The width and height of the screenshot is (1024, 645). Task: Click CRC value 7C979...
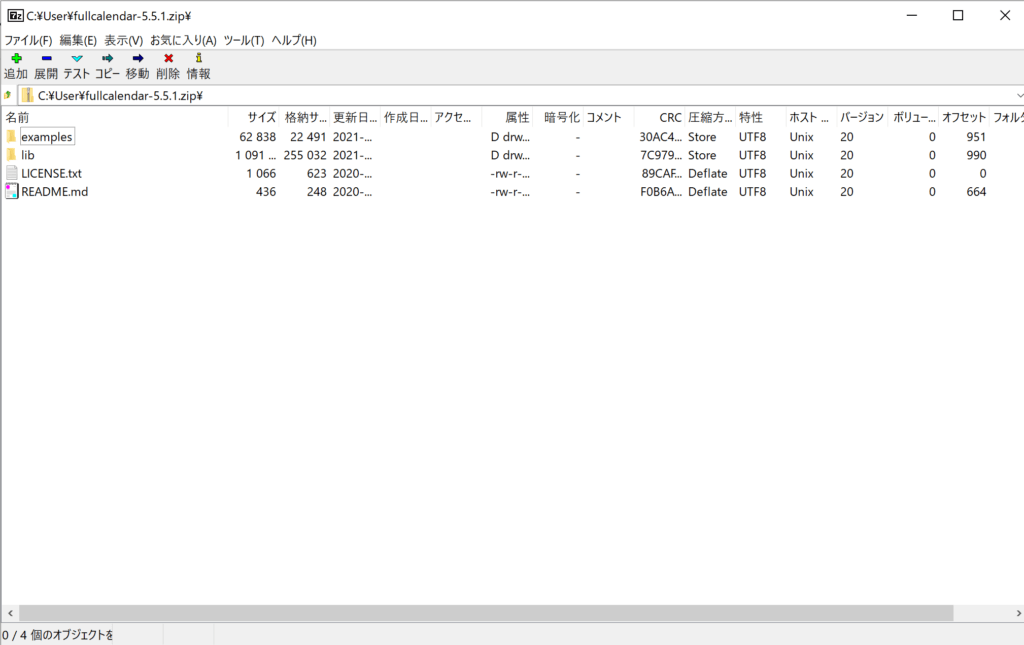661,155
